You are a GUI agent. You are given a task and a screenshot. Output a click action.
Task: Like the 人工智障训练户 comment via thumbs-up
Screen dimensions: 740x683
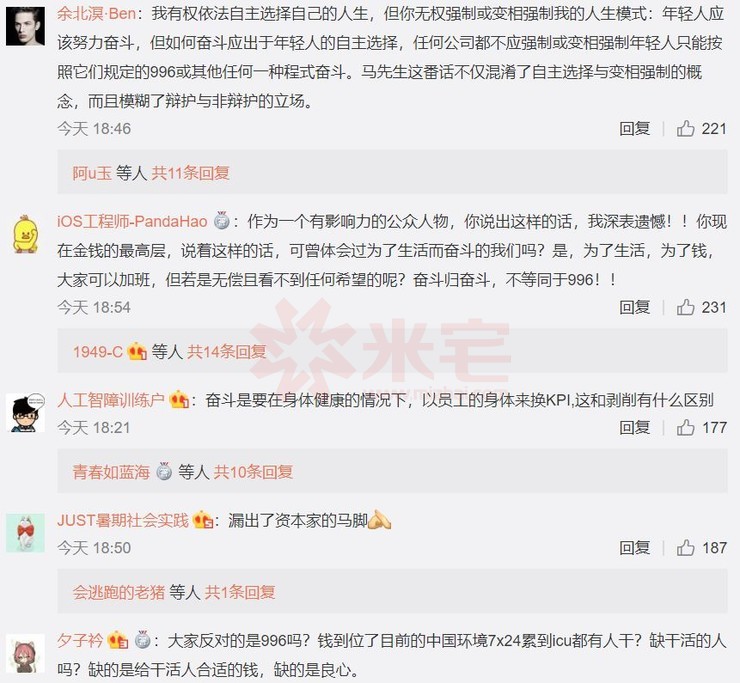685,428
